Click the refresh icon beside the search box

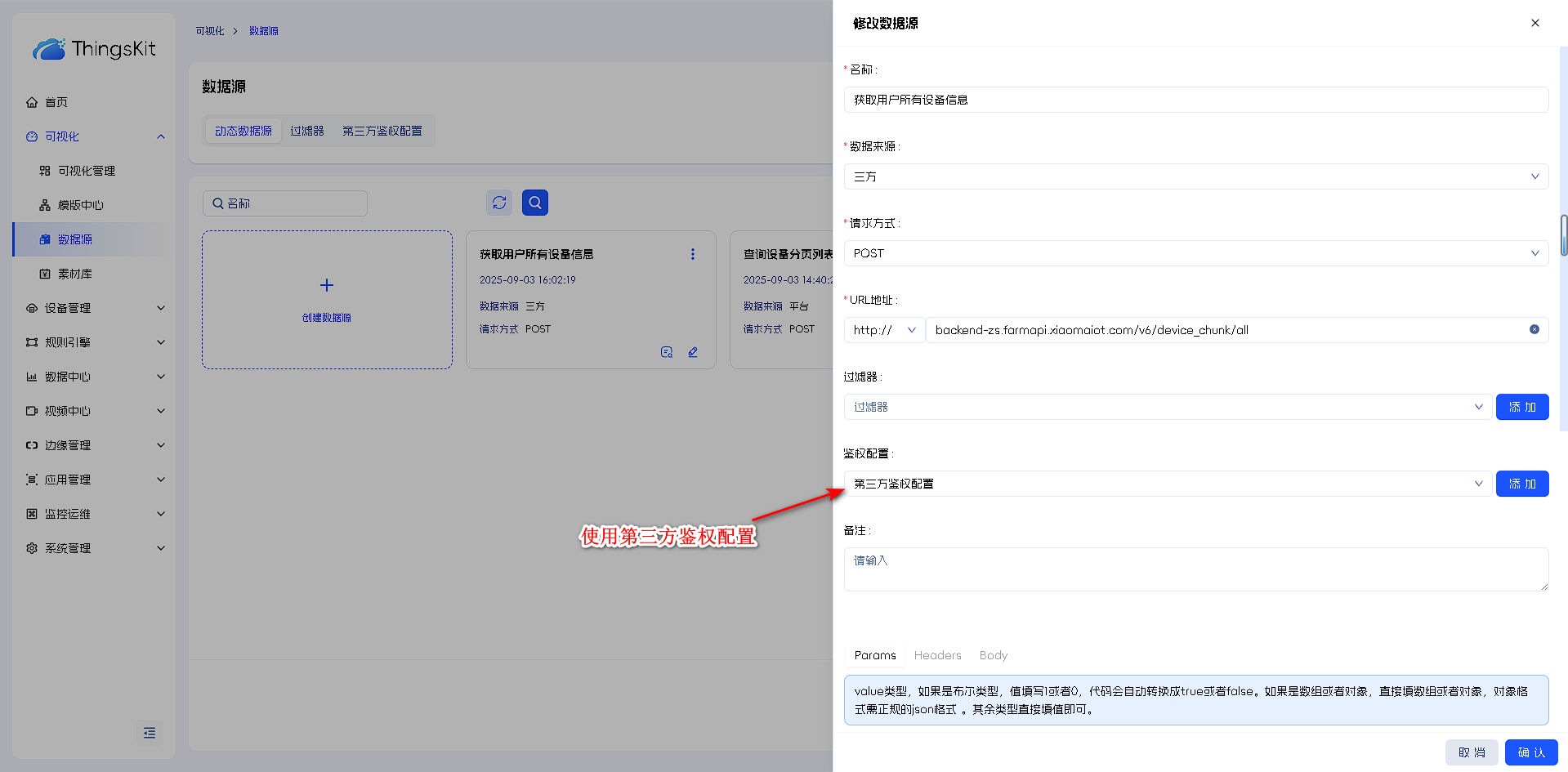tap(499, 203)
